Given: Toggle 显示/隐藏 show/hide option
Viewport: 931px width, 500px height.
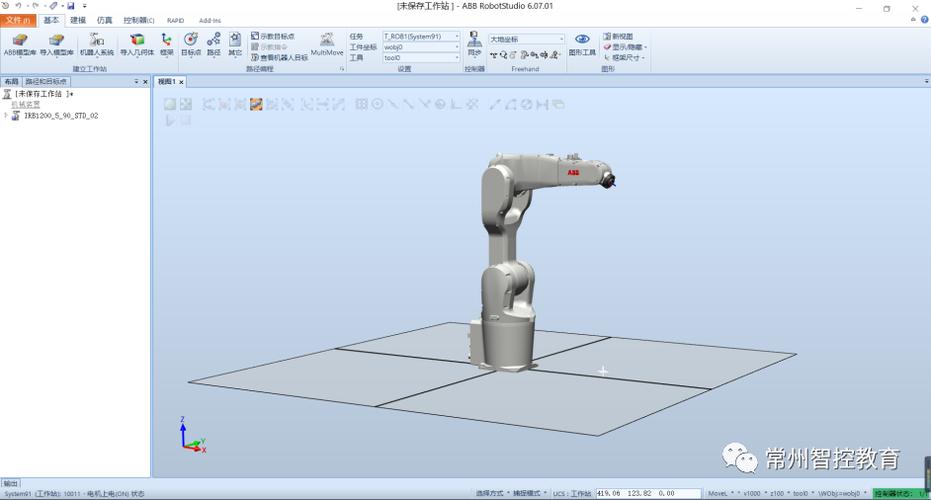Looking at the screenshot, I should coord(624,47).
